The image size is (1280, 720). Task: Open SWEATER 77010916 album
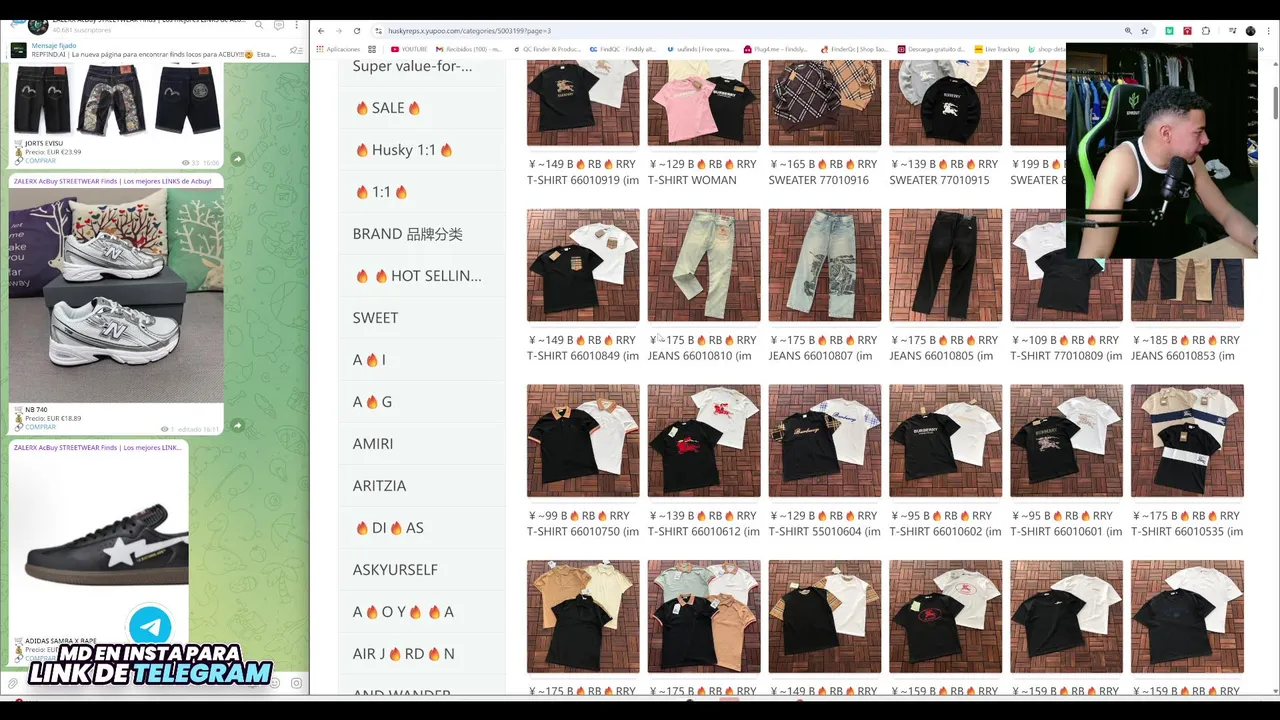(x=825, y=102)
